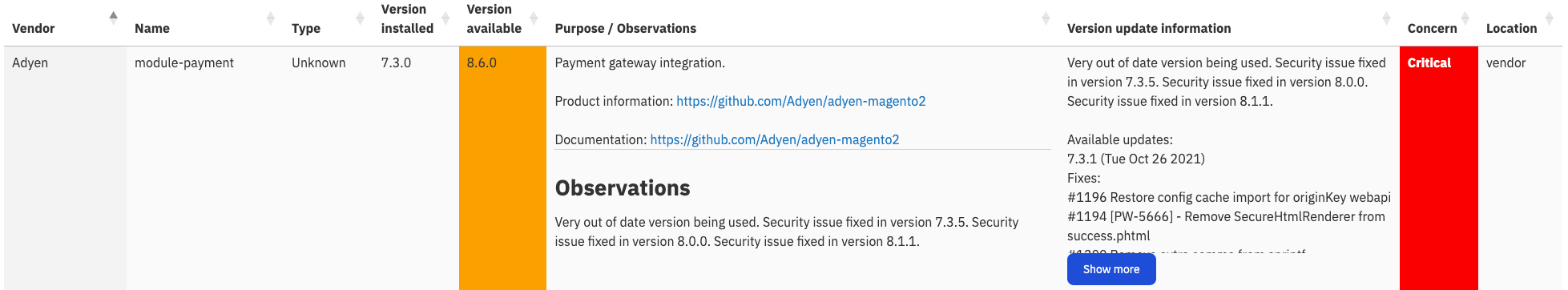This screenshot has height=290, width=1568.
Task: Click the Concern column header text
Action: pos(1432,28)
